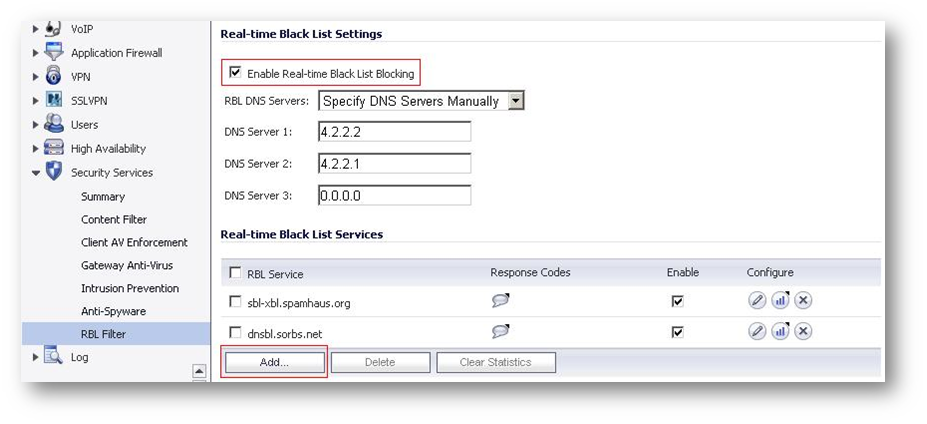Collapse the Security Services tree arrow
The image size is (927, 424).
click(36, 173)
